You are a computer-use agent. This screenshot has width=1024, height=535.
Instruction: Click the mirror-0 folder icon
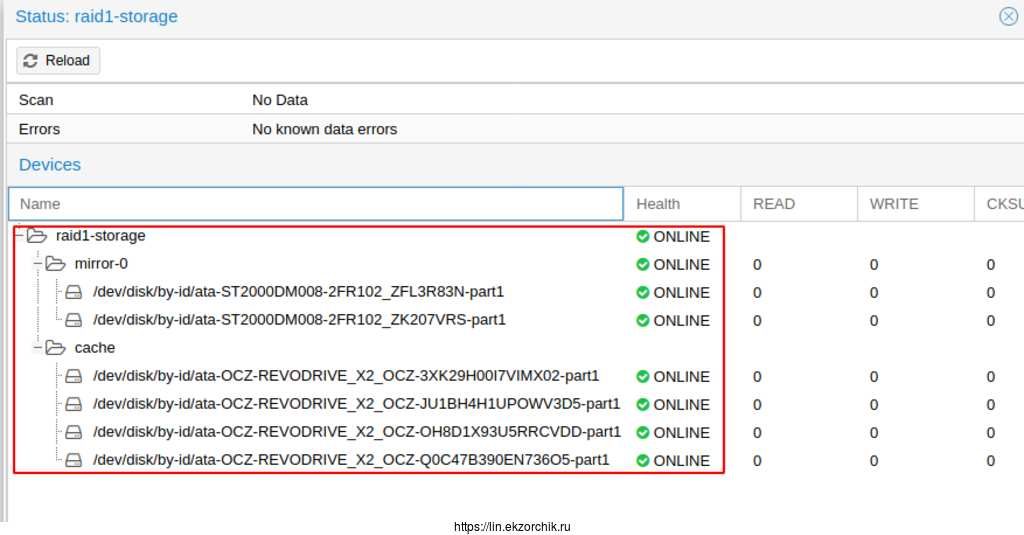tap(55, 264)
